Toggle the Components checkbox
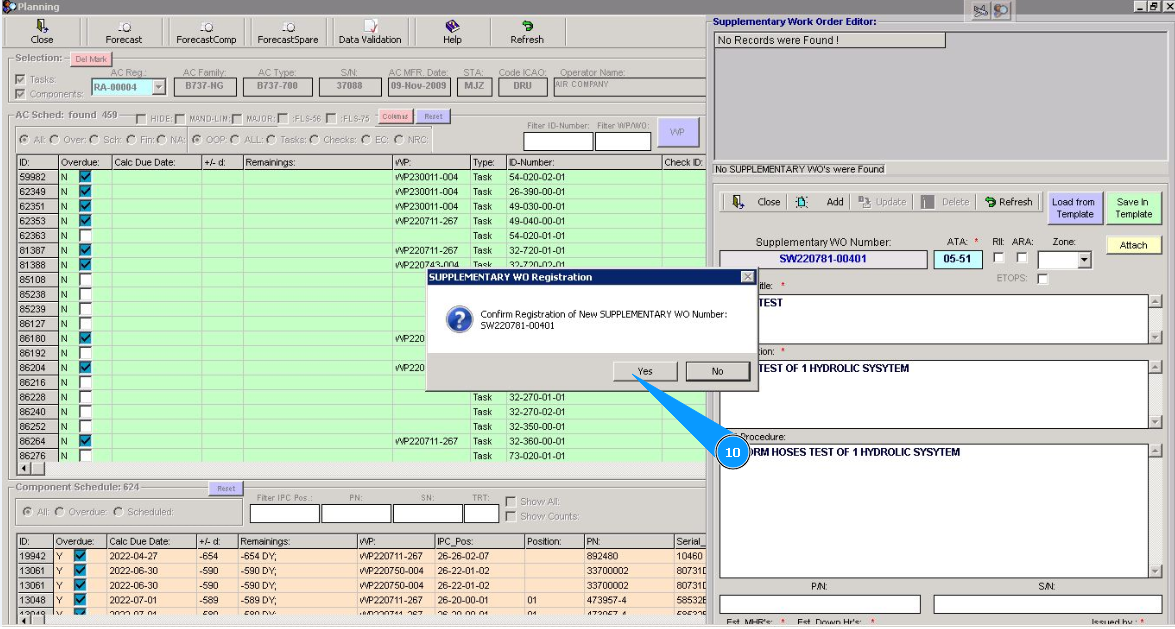The image size is (1175, 629). tap(20, 94)
